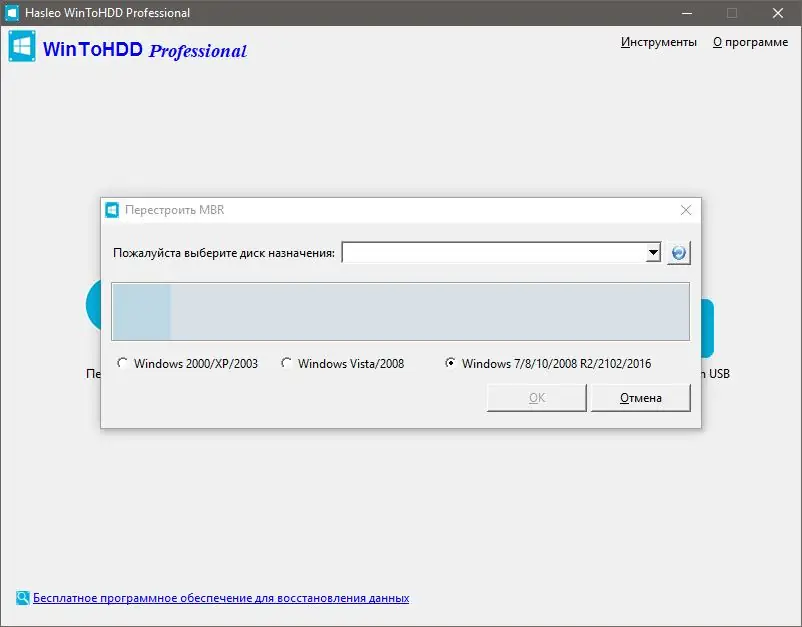Click inside the destination disk combo box field
This screenshot has height=627, width=802.
[x=490, y=252]
